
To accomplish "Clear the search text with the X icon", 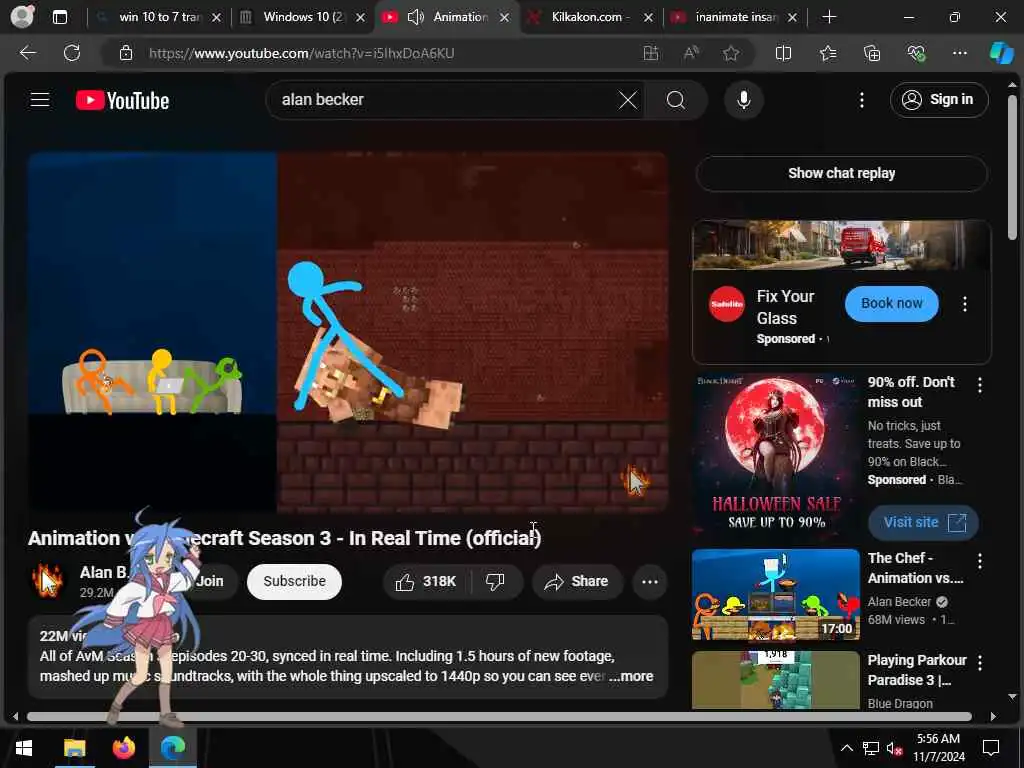I will (x=628, y=100).
